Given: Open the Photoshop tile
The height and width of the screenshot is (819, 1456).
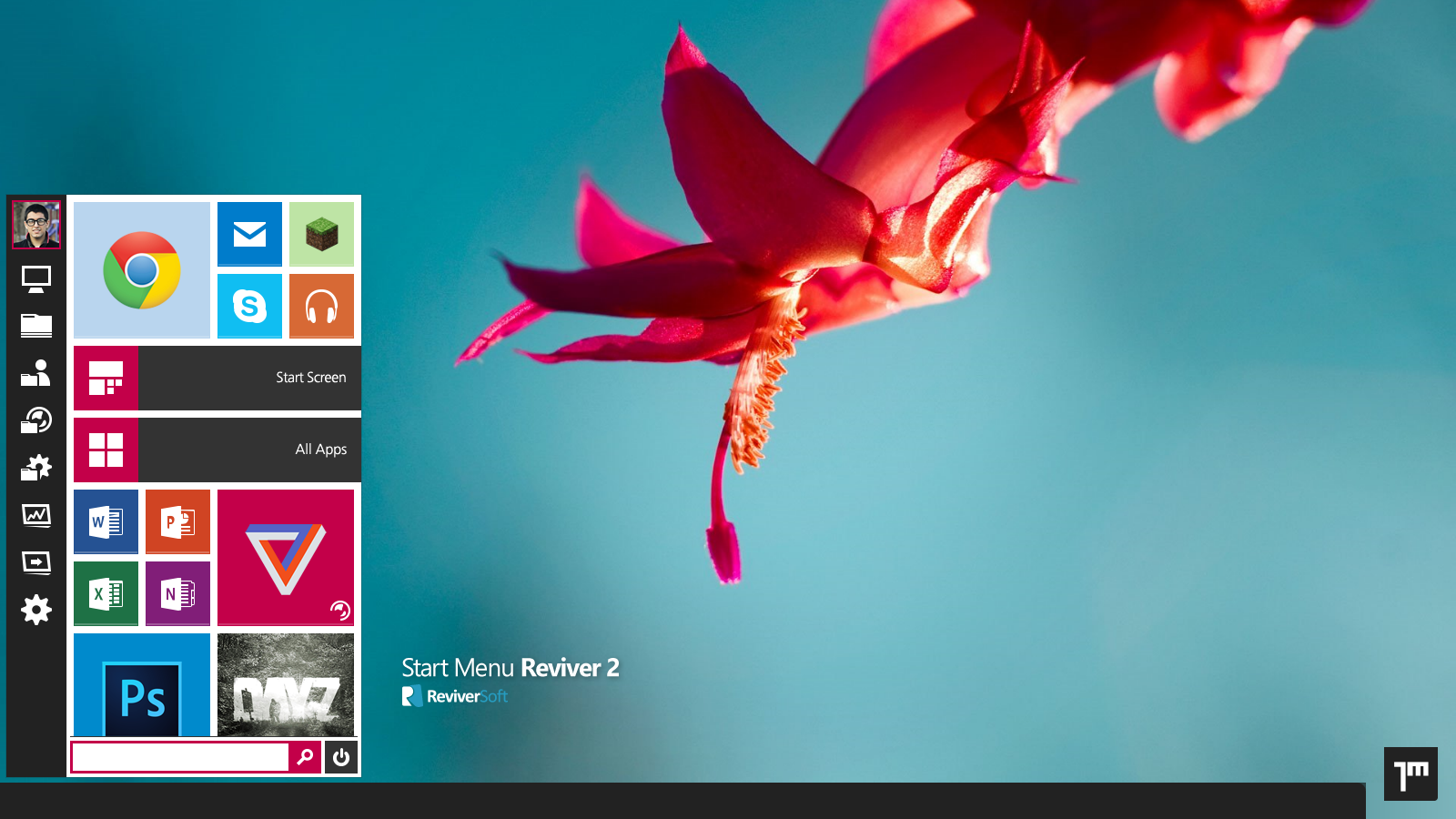Looking at the screenshot, I should coord(141,684).
